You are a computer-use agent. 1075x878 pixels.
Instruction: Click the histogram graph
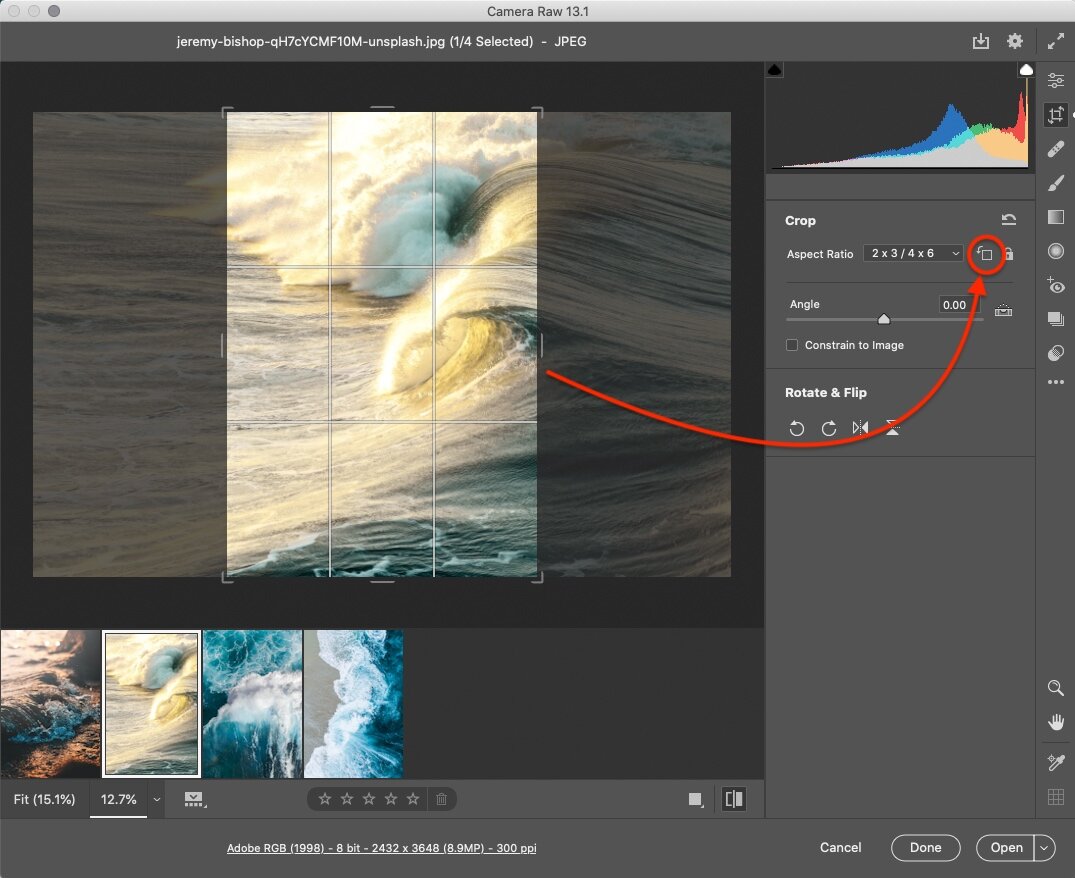[901, 117]
